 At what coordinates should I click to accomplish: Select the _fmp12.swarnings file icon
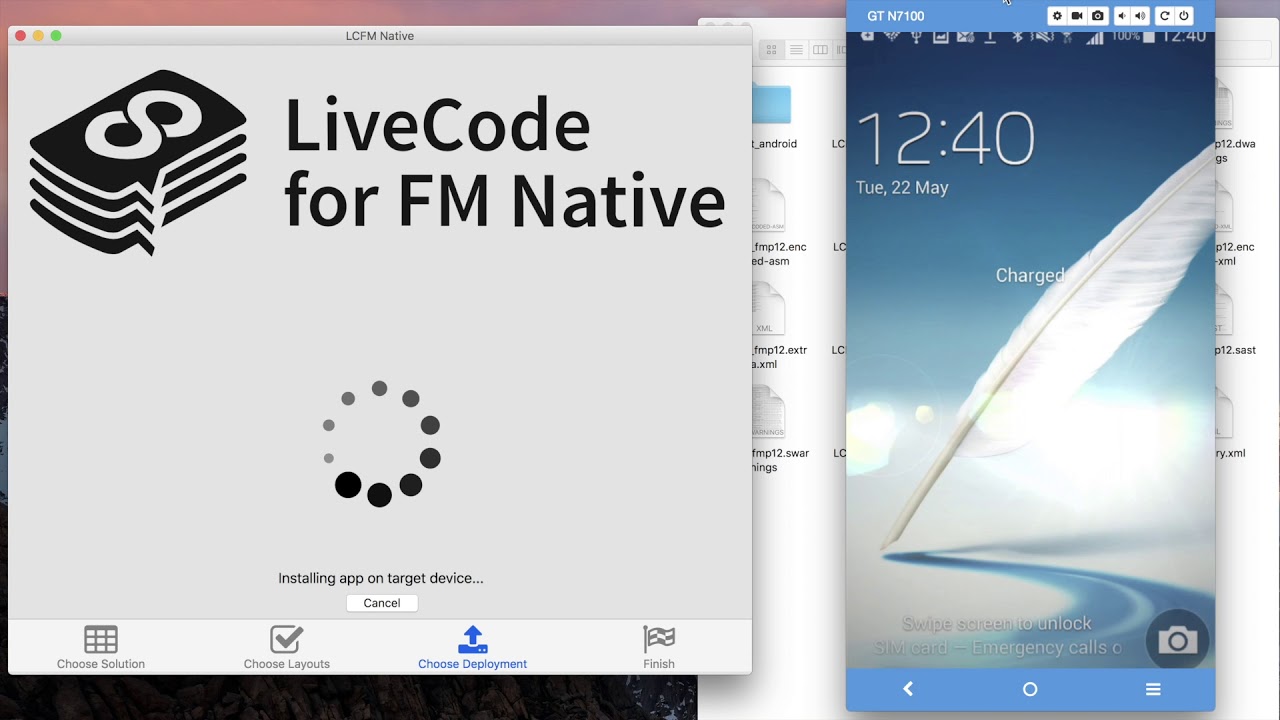(768, 412)
